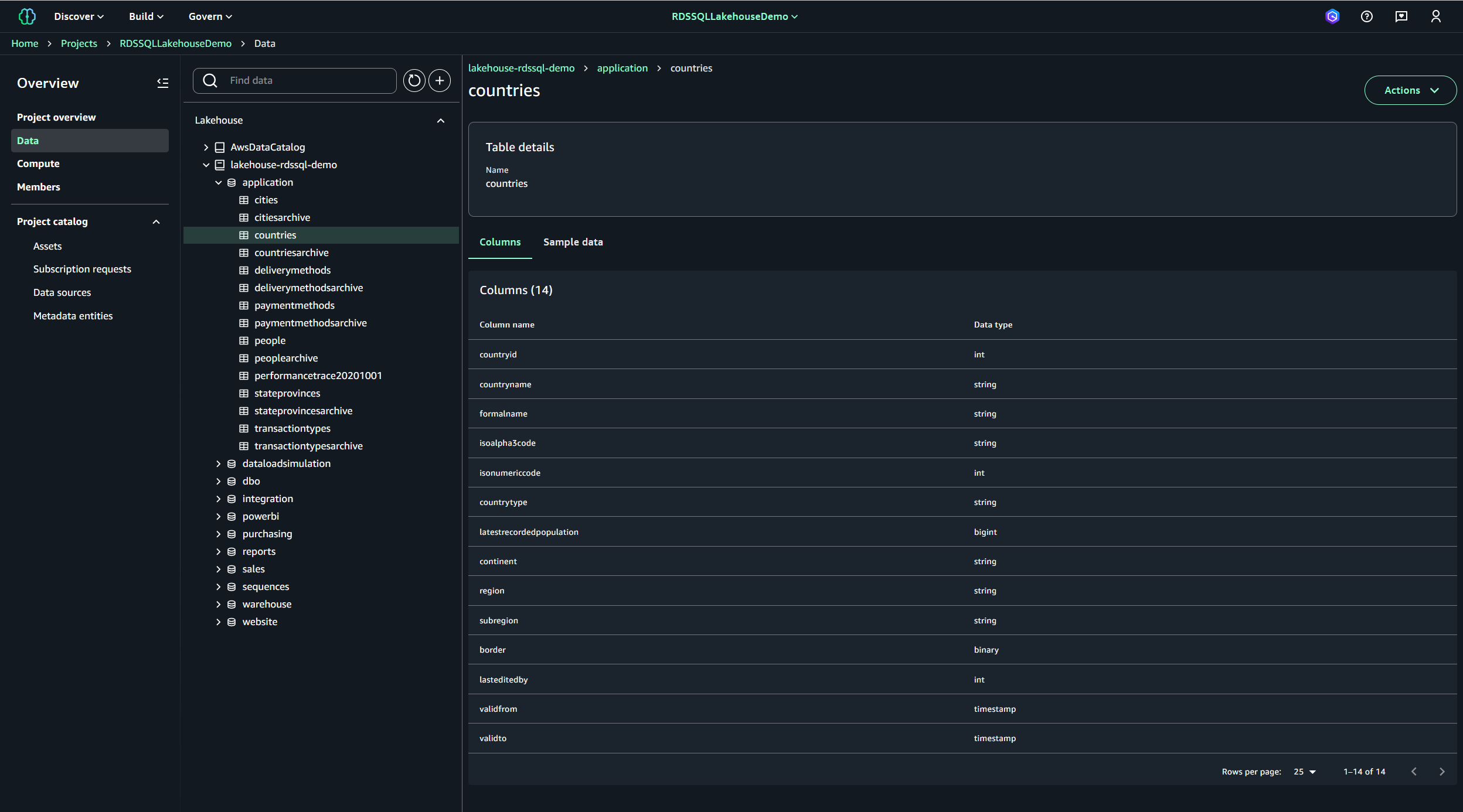
Task: Click the Projects breadcrumb link
Action: click(79, 43)
